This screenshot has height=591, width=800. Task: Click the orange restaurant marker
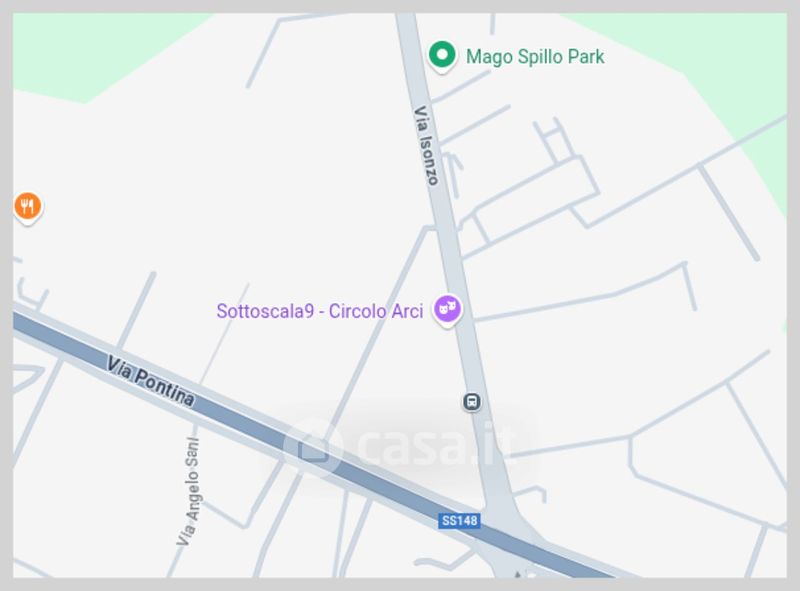[x=28, y=207]
